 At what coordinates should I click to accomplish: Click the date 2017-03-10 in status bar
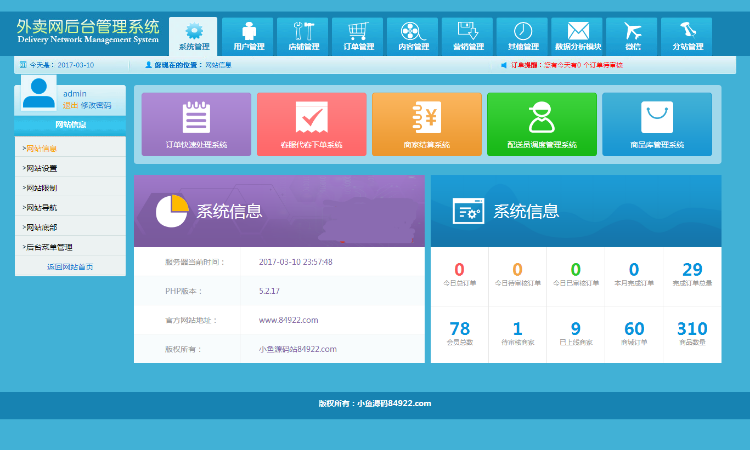[x=76, y=65]
